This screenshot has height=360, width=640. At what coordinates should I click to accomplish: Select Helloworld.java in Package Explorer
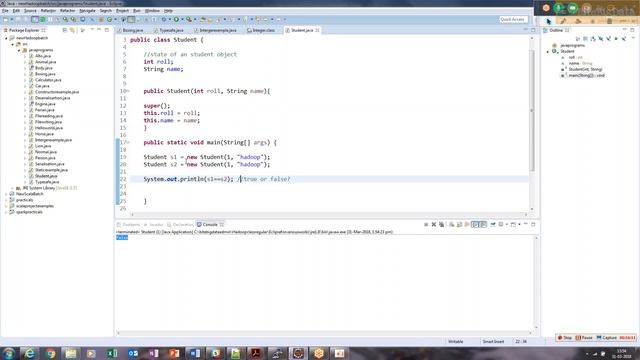point(49,128)
